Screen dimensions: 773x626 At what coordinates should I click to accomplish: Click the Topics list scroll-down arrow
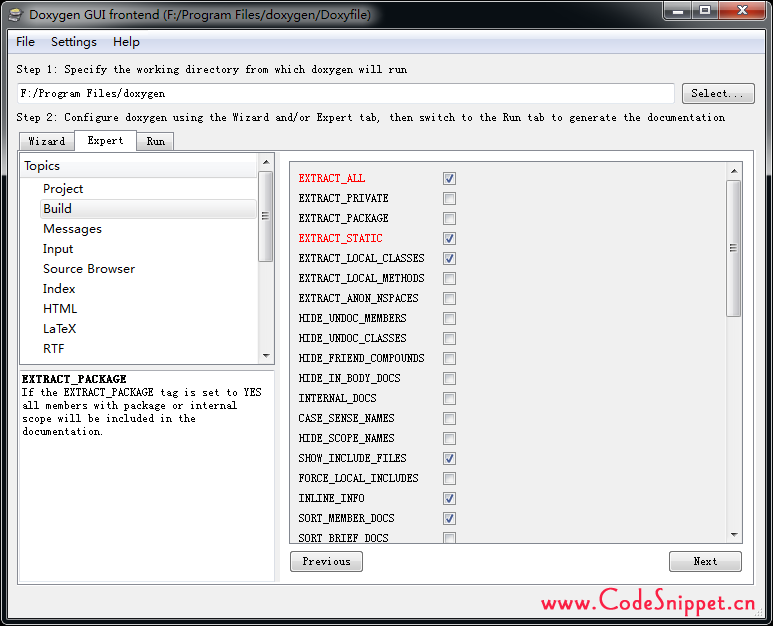point(266,356)
